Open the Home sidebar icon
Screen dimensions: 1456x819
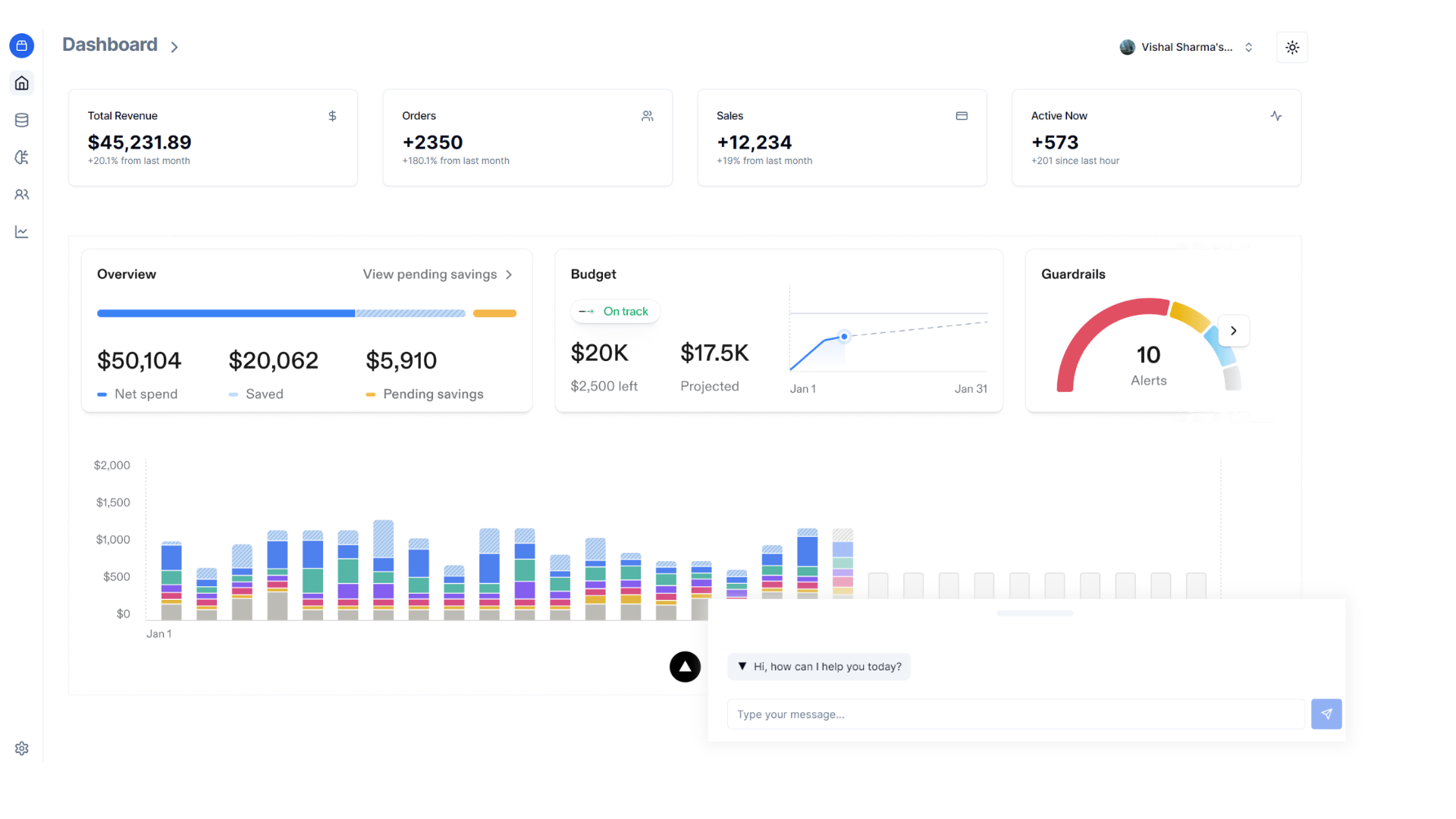coord(22,83)
